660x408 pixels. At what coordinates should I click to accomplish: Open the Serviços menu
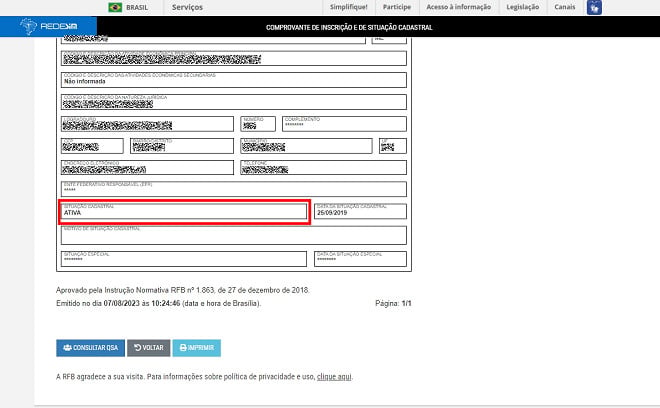click(187, 7)
